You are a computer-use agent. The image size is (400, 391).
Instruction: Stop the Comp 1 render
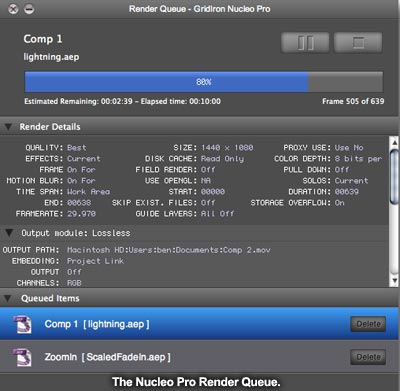click(358, 43)
